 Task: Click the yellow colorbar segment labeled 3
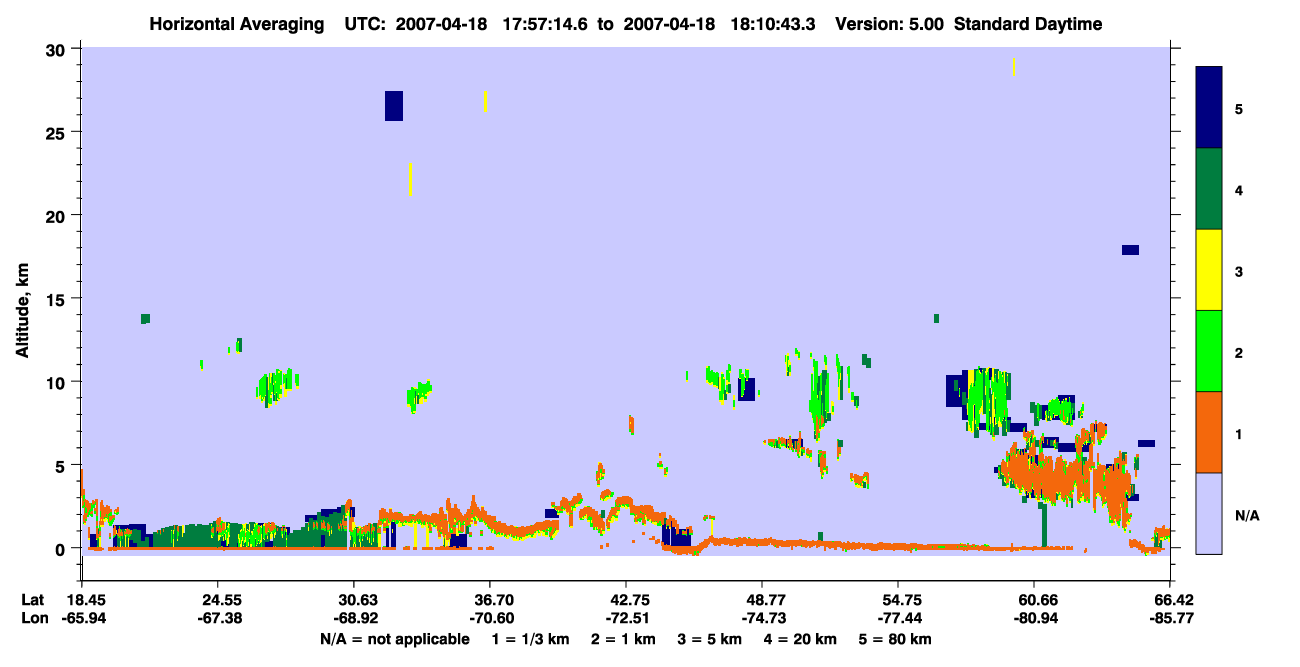point(1209,270)
